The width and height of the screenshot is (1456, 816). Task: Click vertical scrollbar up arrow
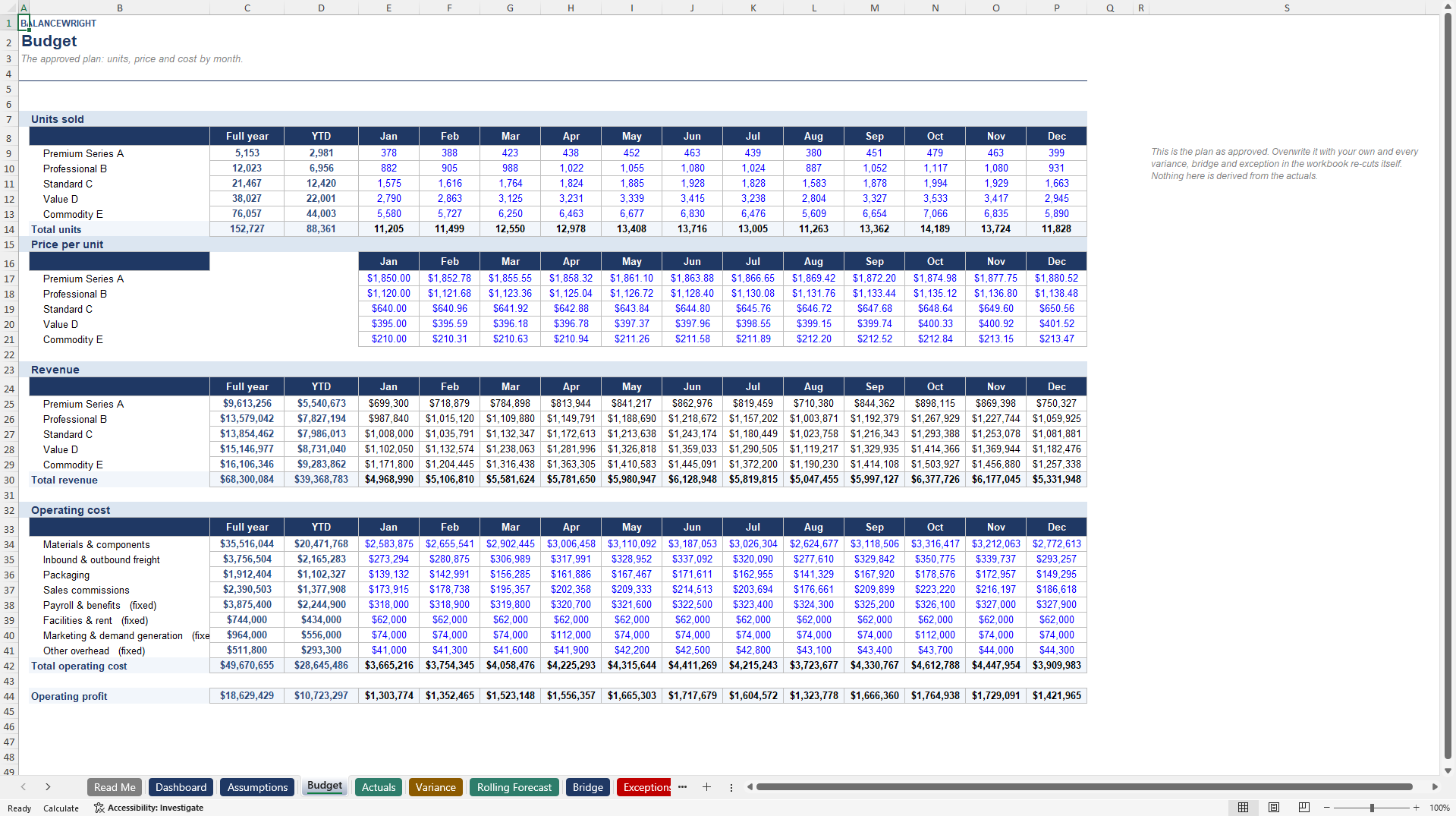[1448, 7]
